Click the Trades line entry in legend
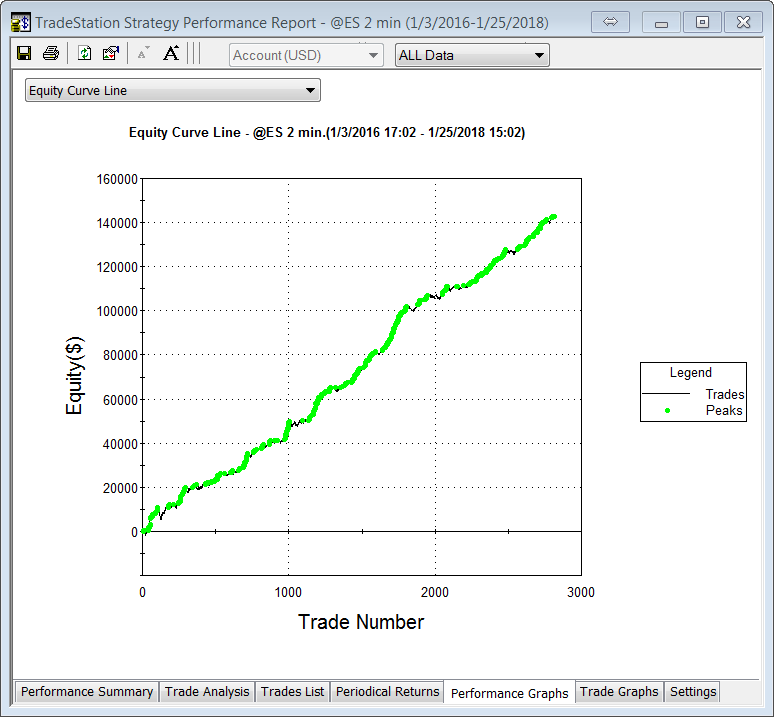774x717 pixels. tap(668, 395)
